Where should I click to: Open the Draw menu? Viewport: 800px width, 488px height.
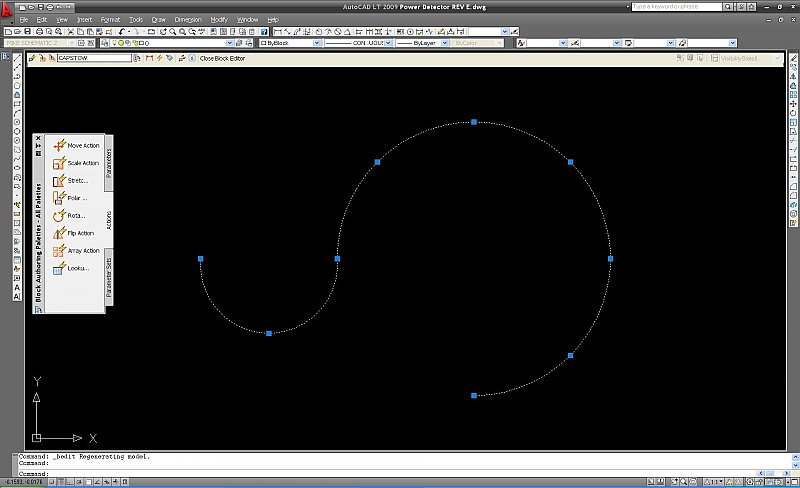tap(158, 19)
